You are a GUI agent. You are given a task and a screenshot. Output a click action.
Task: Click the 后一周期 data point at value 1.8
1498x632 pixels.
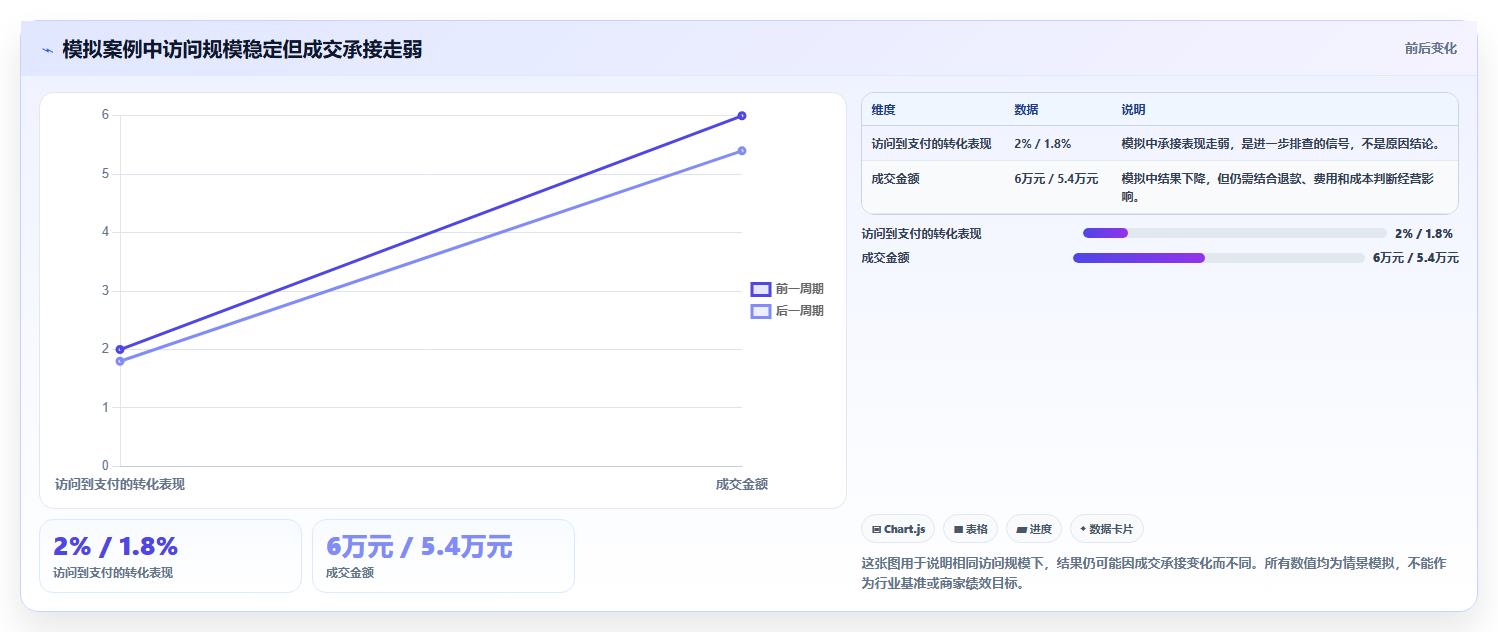click(120, 361)
